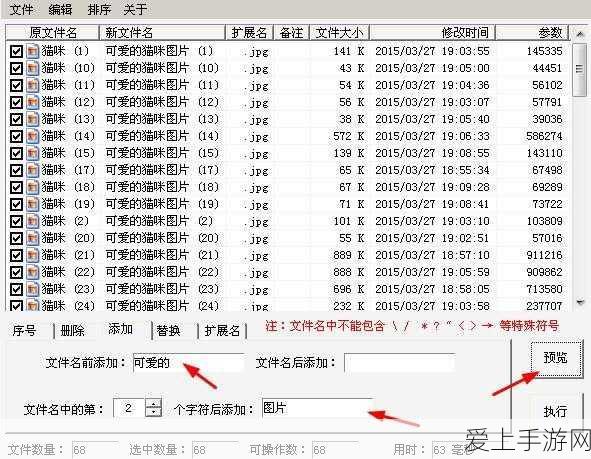Image resolution: width=591 pixels, height=459 pixels.
Task: Click the file icon of 猫咪 (15)
Action: tap(33, 153)
